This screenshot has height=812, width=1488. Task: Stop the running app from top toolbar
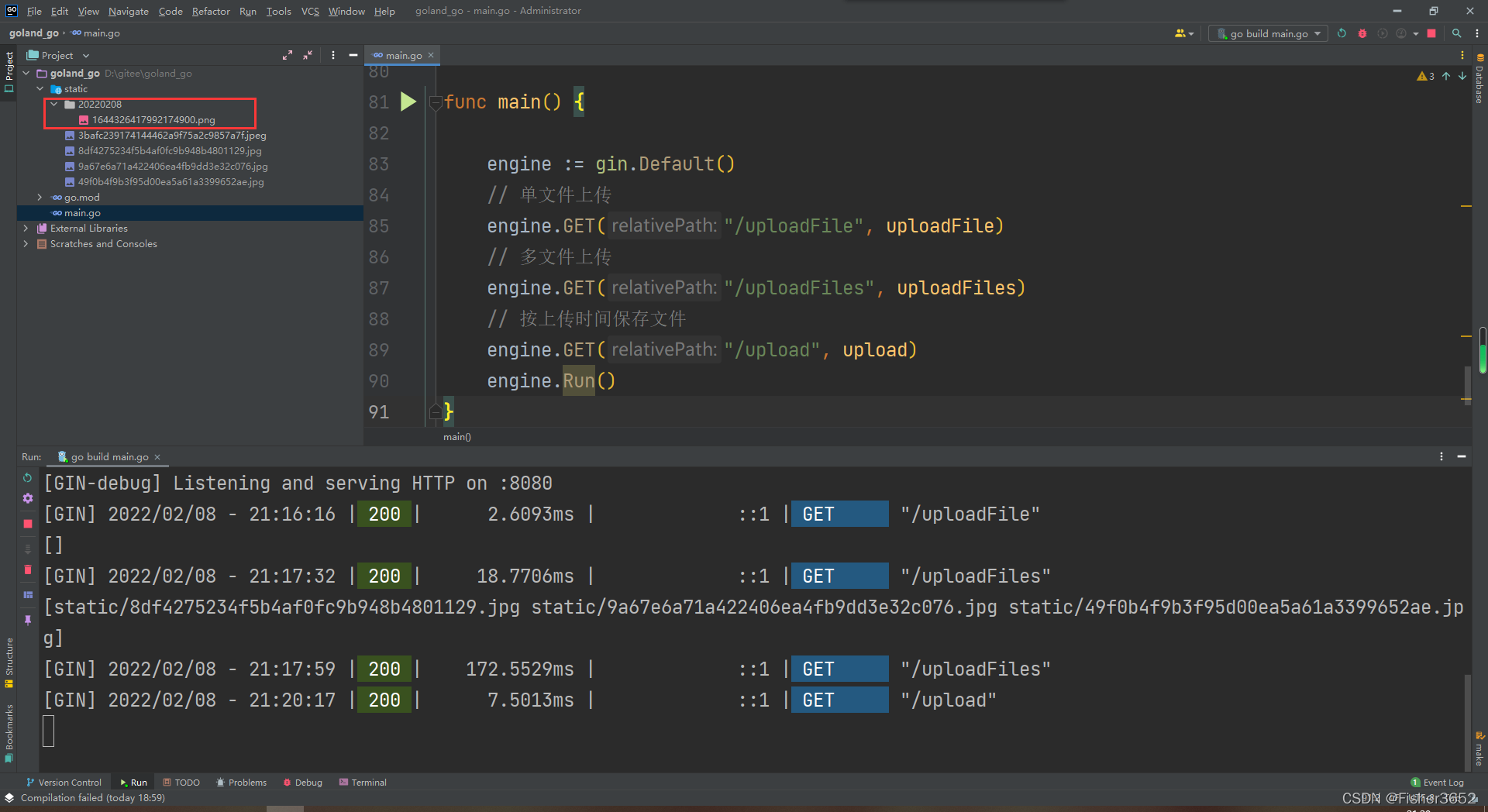click(1431, 33)
